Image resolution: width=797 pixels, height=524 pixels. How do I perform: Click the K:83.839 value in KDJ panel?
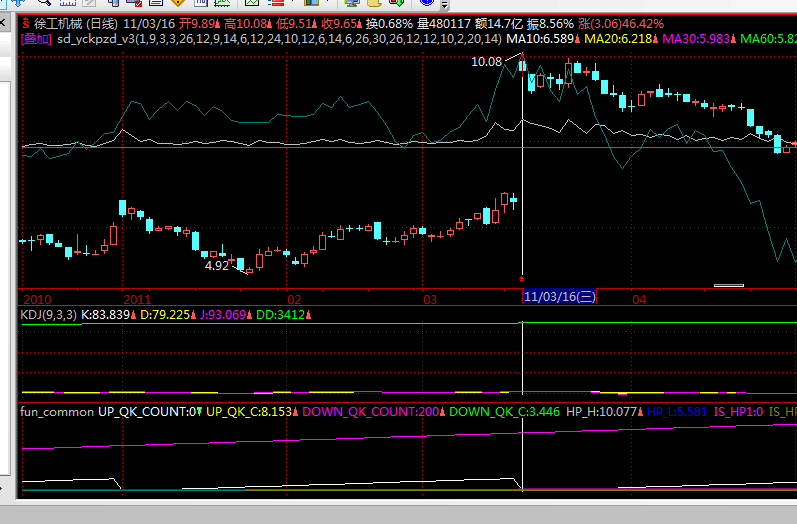click(x=107, y=314)
